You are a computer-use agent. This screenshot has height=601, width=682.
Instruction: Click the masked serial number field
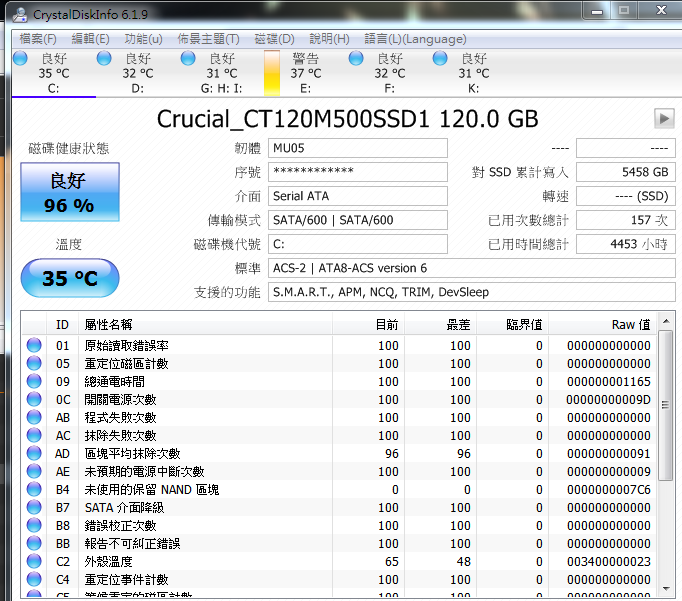[x=358, y=172]
